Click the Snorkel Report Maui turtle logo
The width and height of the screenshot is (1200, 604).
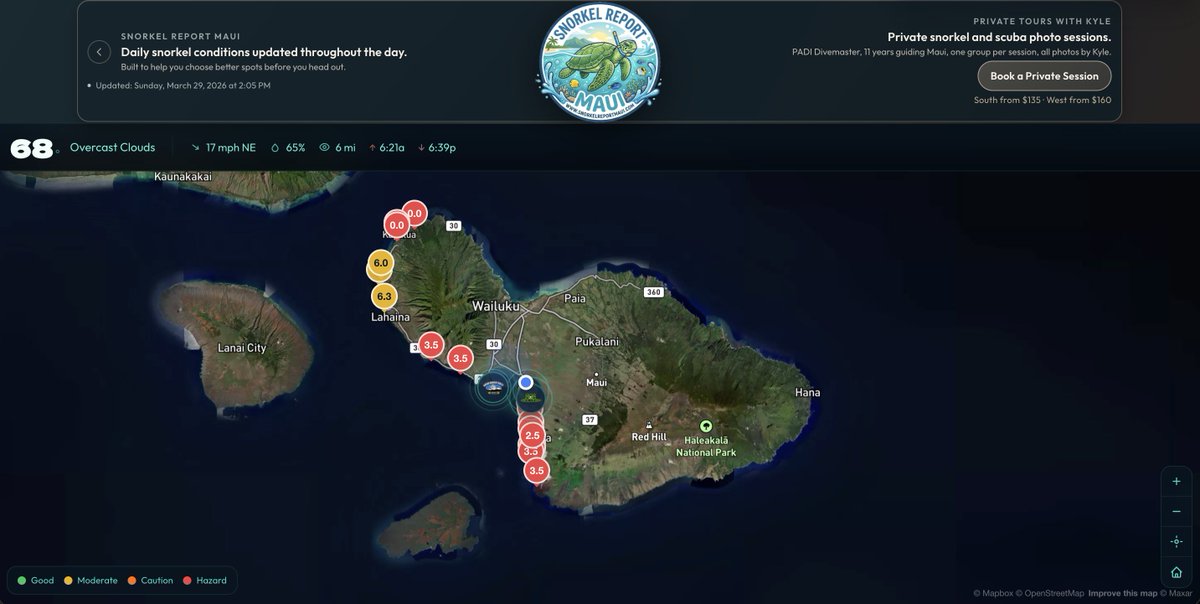click(600, 62)
